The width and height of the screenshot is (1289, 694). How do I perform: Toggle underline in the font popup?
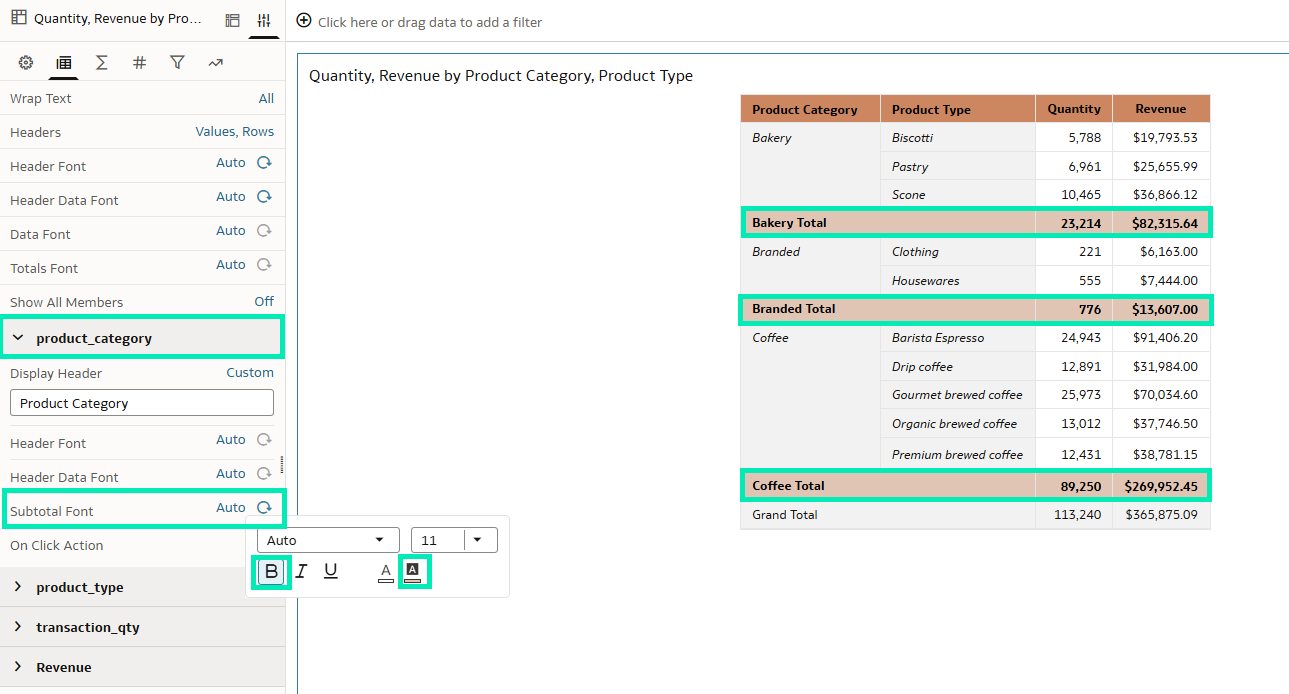coord(331,572)
